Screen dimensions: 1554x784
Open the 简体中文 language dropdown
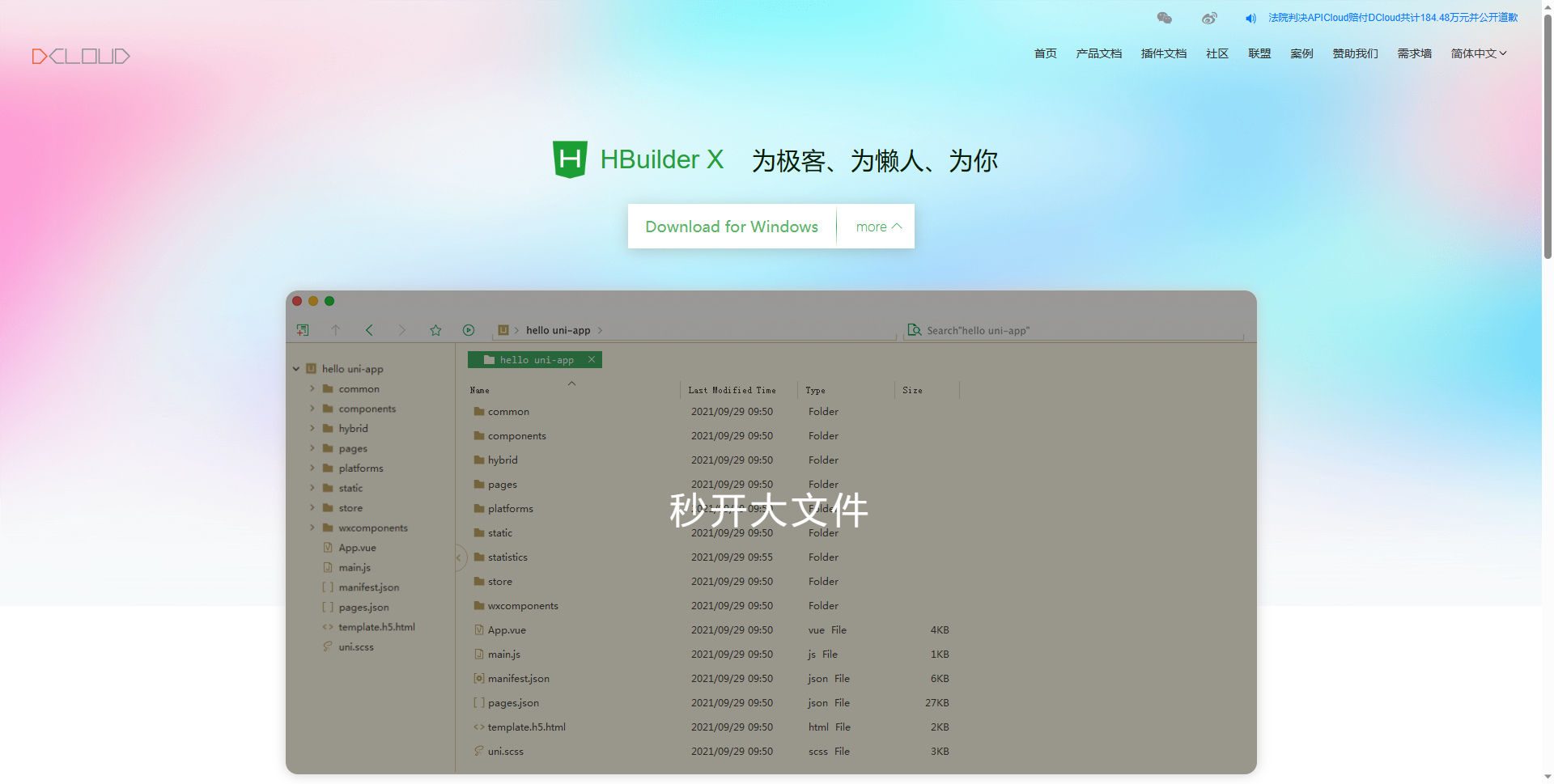pyautogui.click(x=1477, y=53)
